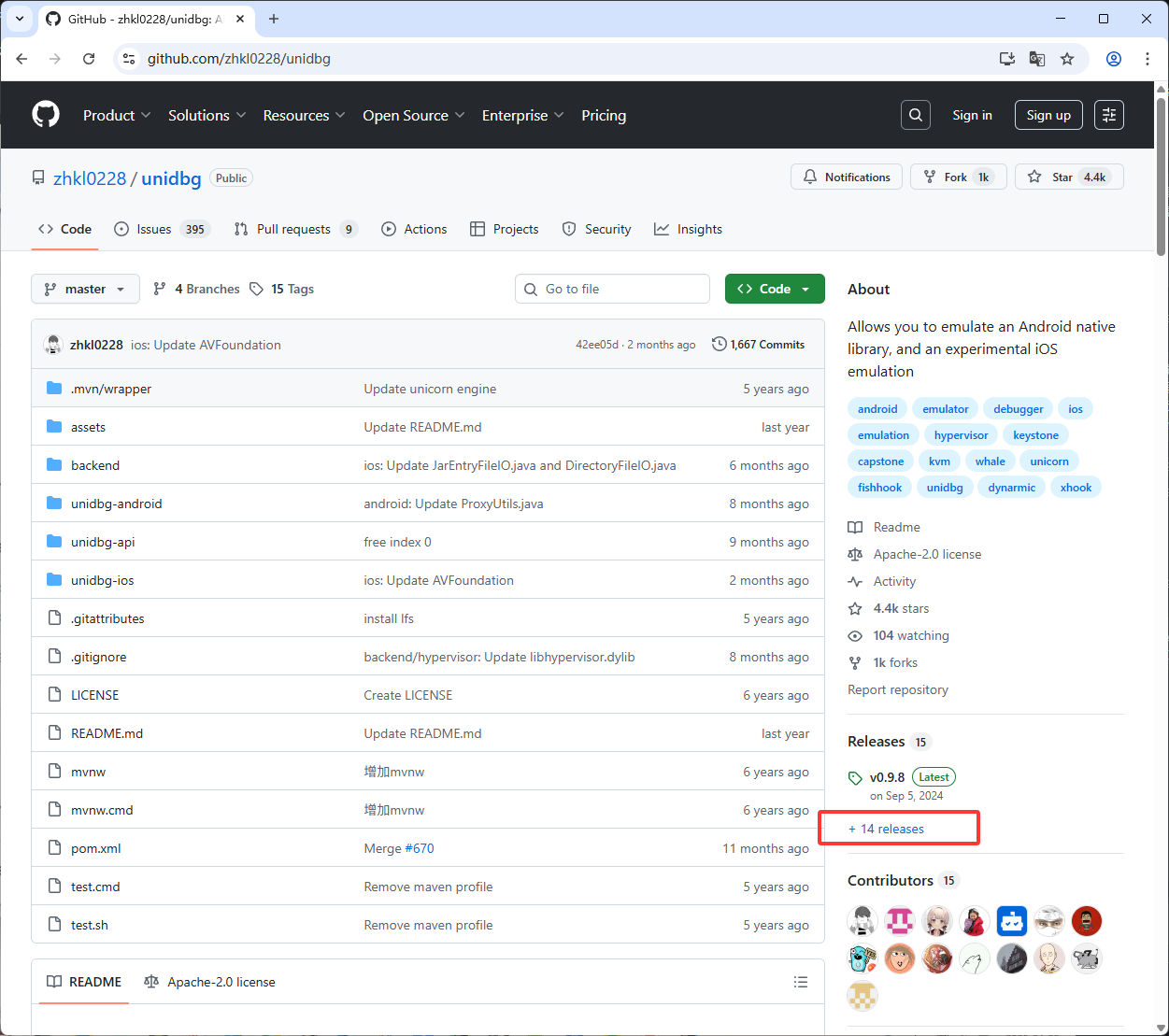The height and width of the screenshot is (1036, 1169).
Task: Click the site information icon
Action: pos(130,59)
